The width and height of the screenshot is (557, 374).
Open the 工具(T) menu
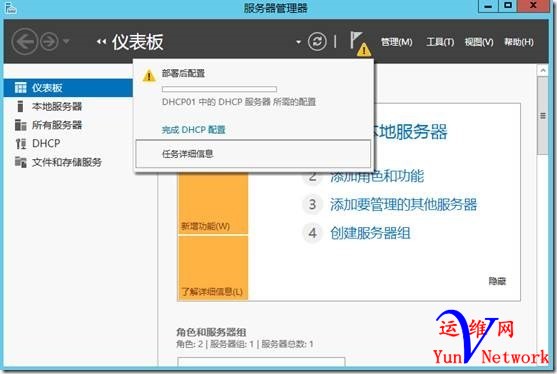440,42
